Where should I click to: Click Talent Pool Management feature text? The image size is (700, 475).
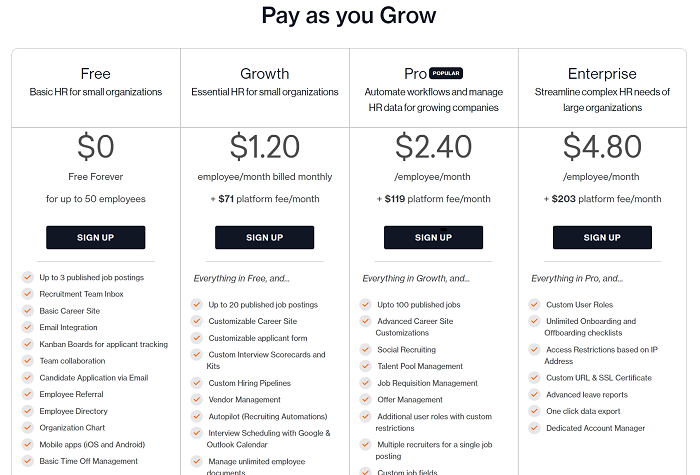(x=420, y=366)
